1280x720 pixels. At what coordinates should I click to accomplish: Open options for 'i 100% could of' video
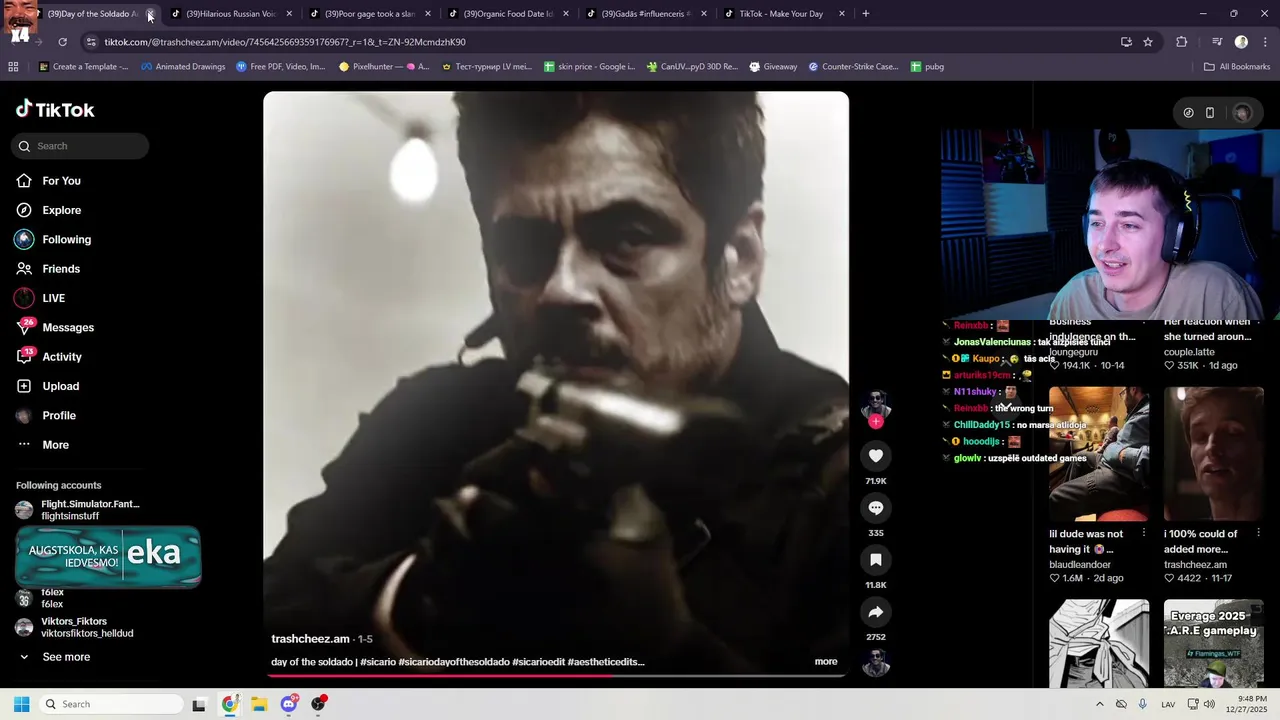1258,534
